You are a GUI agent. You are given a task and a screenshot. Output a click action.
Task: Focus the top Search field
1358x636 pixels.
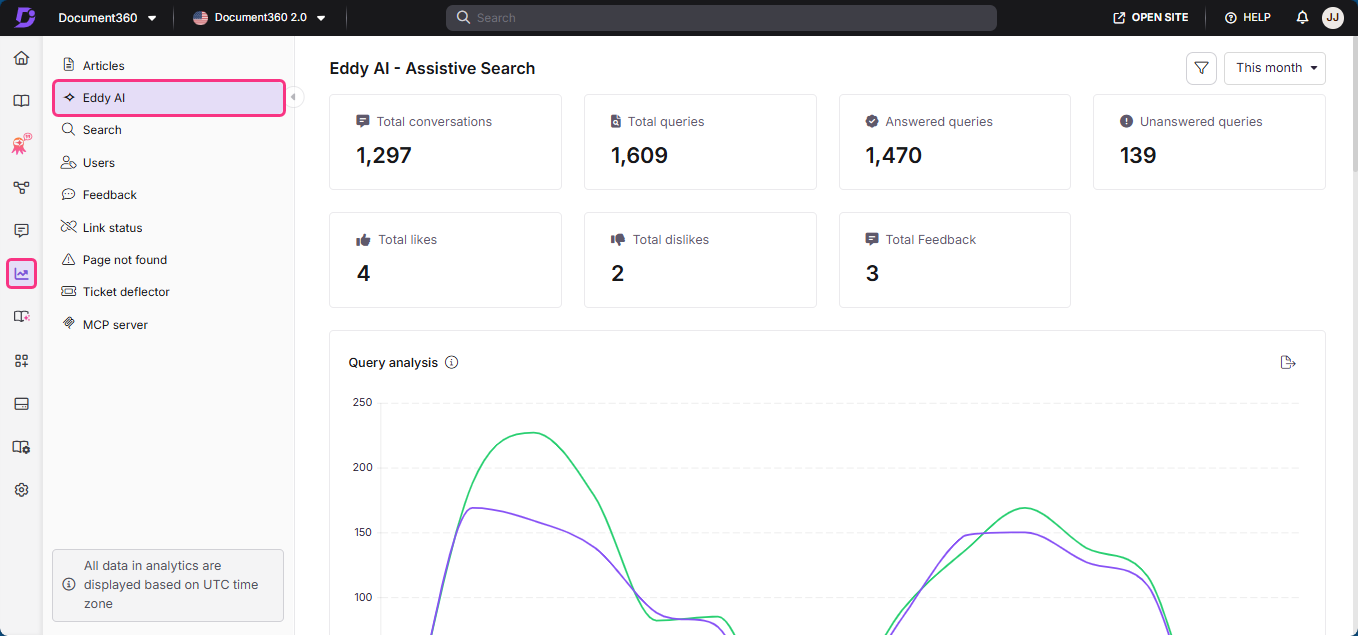point(721,18)
